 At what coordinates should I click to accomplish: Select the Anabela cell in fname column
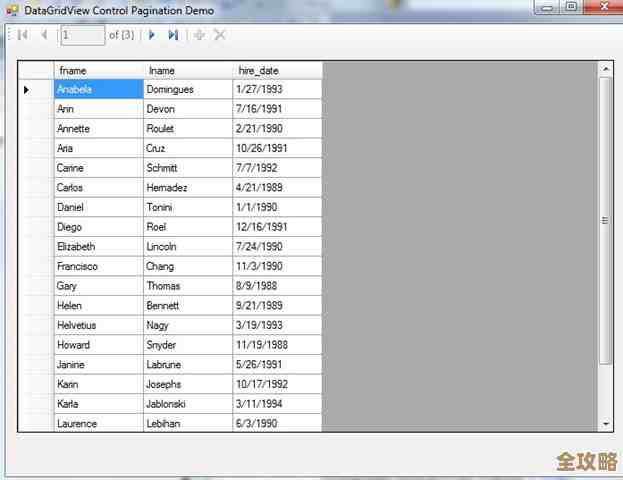(98, 89)
